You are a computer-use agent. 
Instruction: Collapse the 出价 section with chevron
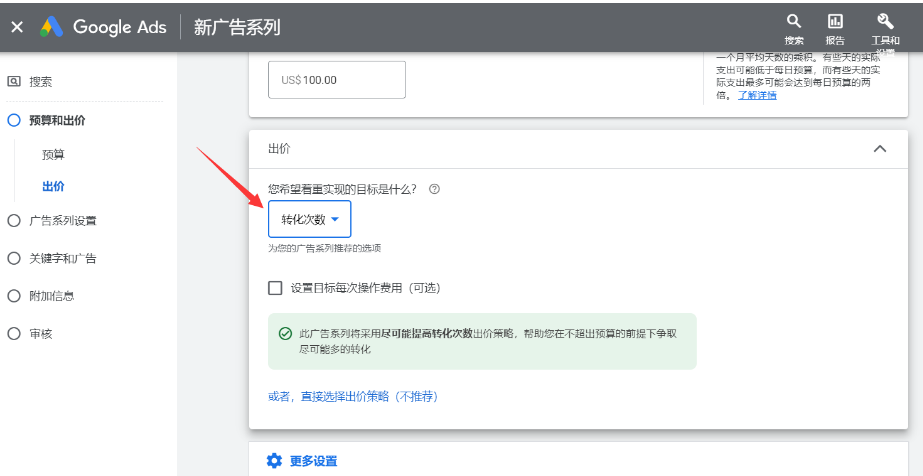point(880,149)
